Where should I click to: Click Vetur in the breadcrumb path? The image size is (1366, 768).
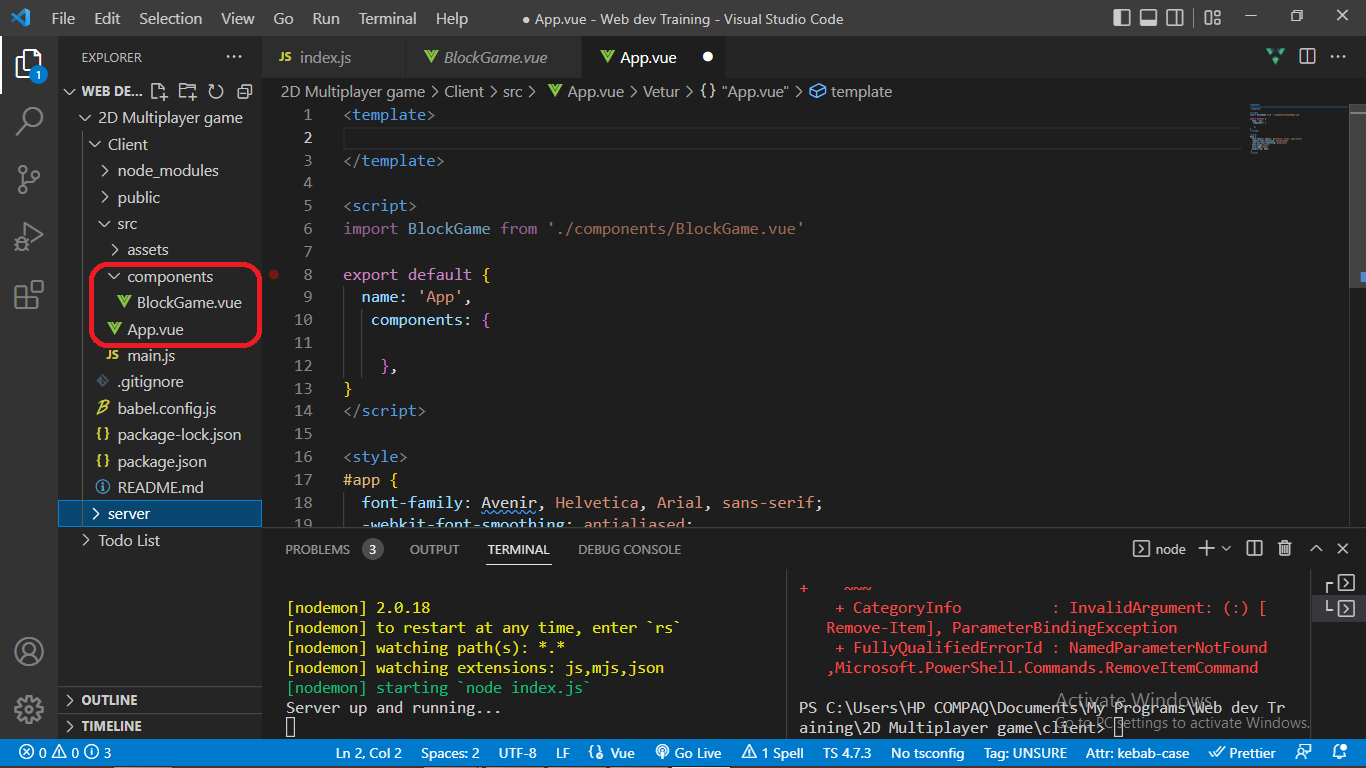661,91
